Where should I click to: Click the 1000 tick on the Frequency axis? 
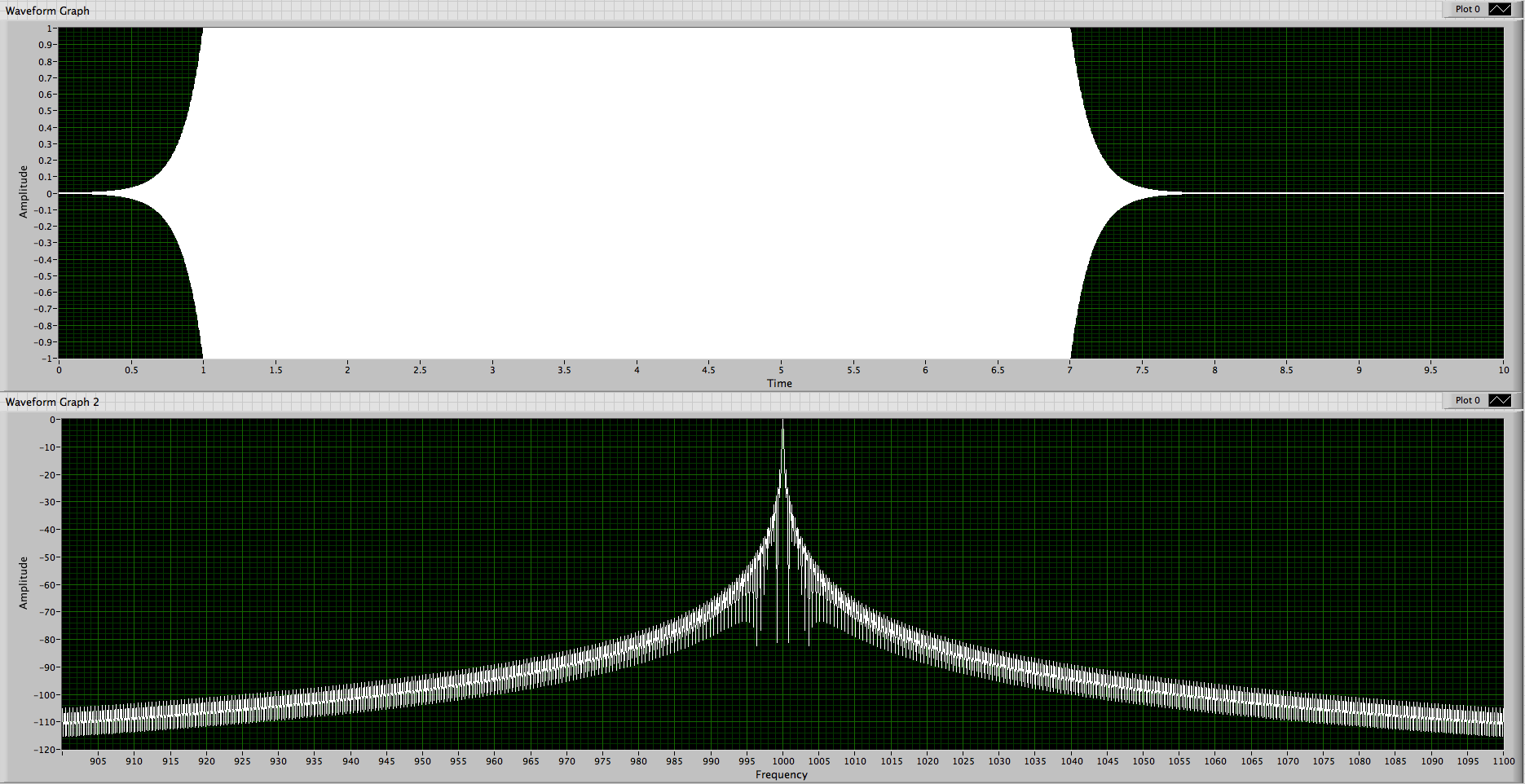pyautogui.click(x=783, y=761)
